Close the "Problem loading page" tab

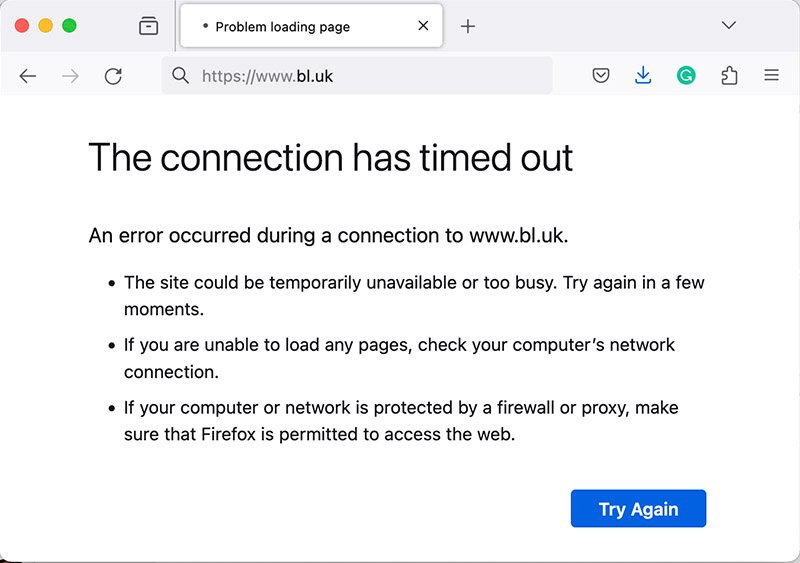pos(423,26)
